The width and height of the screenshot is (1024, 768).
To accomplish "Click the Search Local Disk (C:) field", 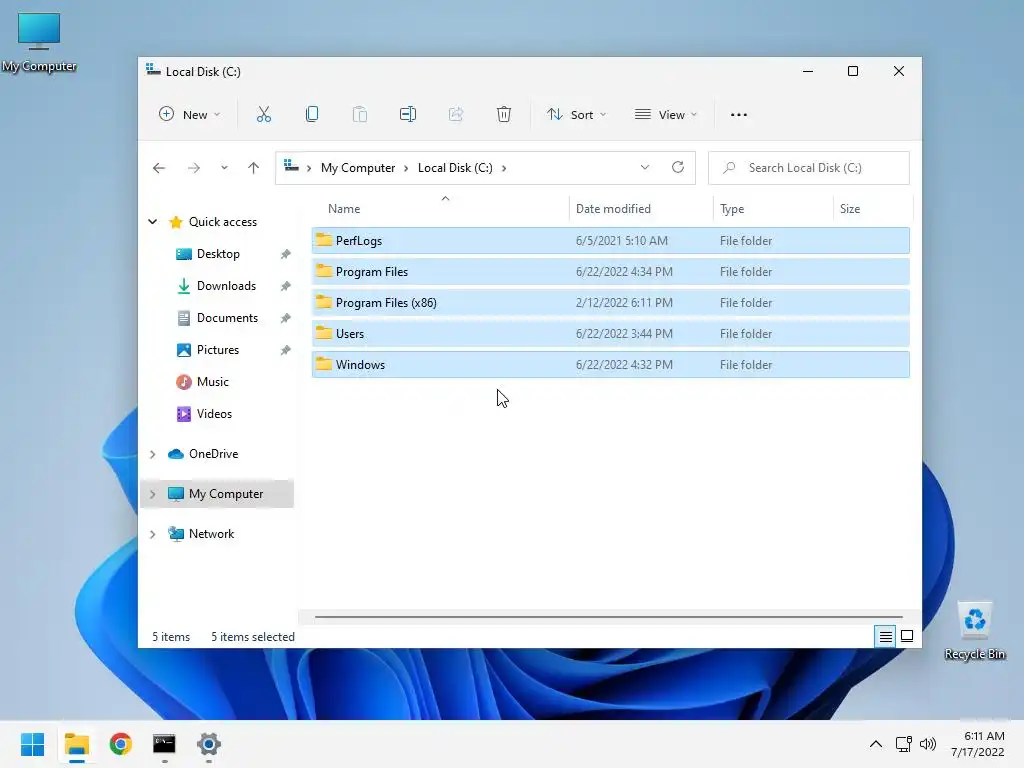I will (808, 168).
